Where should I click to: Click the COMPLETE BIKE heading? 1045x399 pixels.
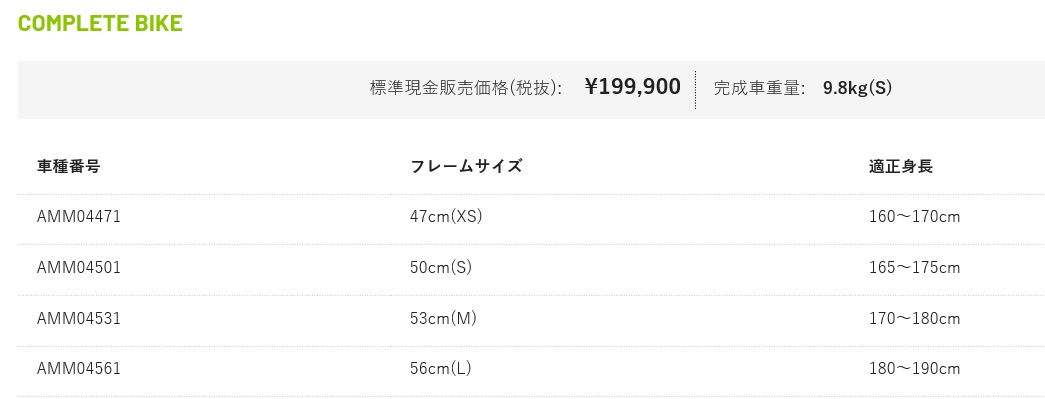[x=100, y=23]
